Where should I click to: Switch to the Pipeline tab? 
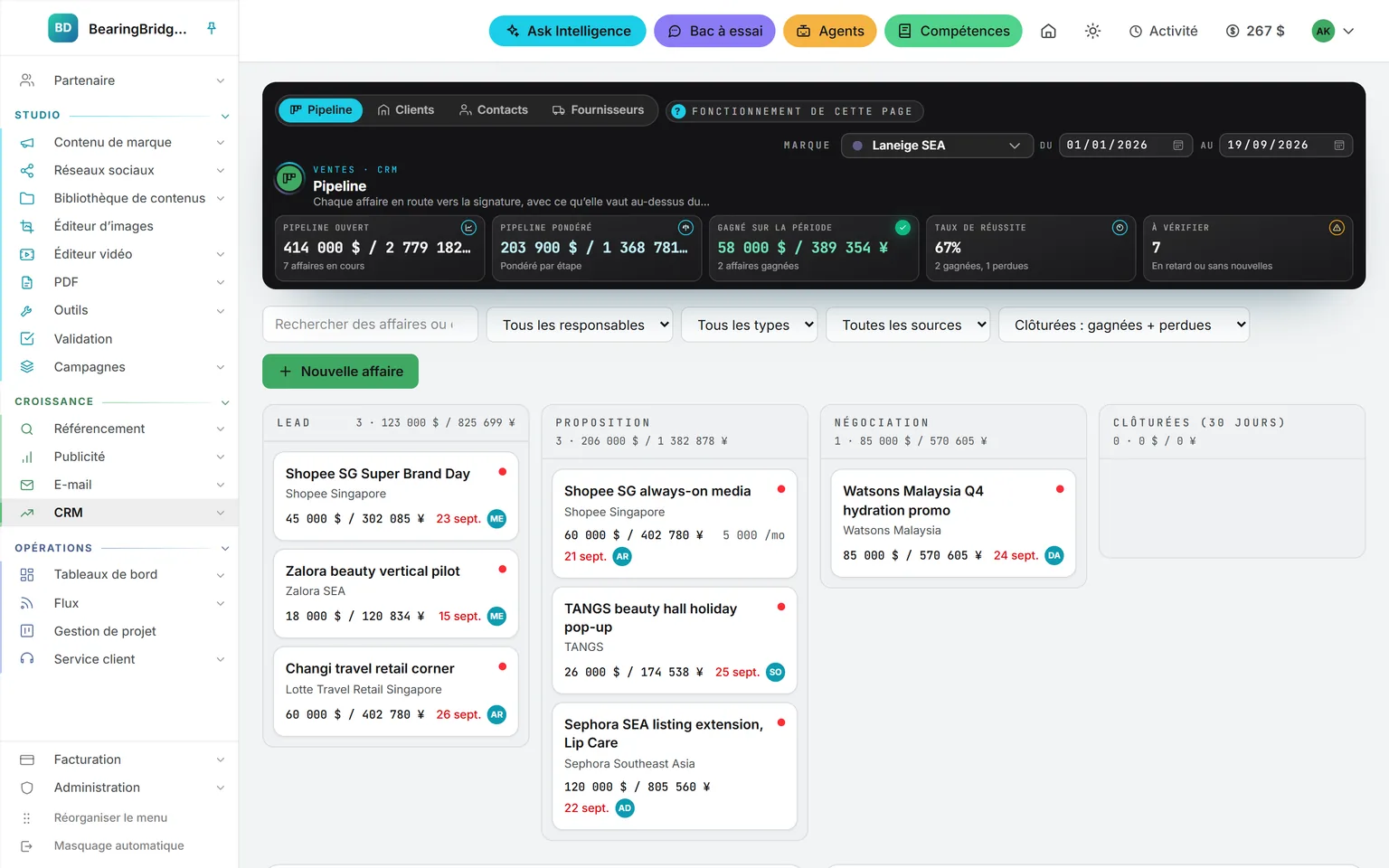[321, 110]
